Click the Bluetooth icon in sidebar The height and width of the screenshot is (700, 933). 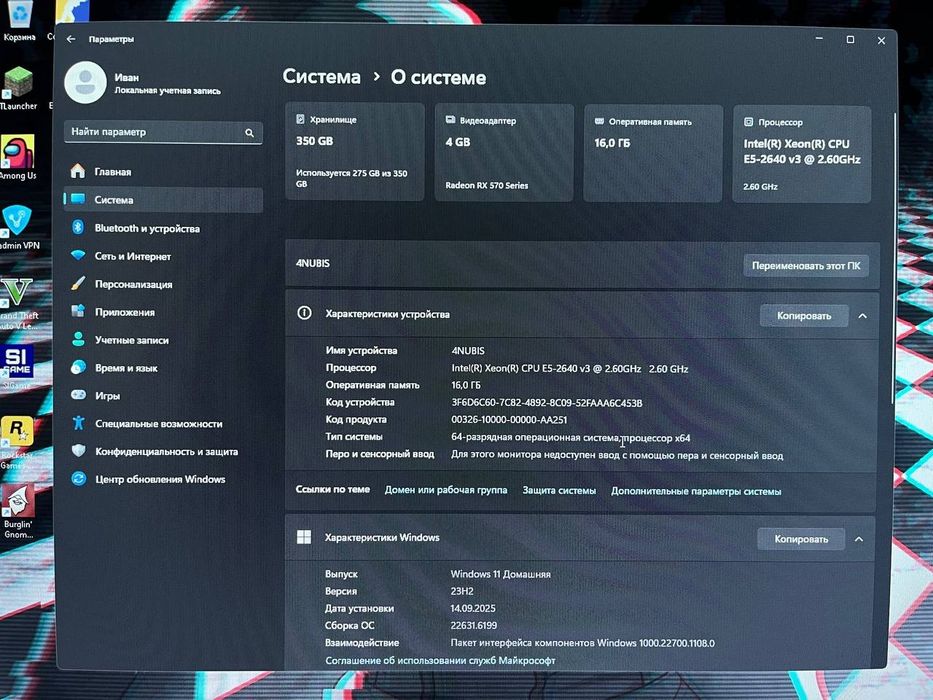[78, 227]
